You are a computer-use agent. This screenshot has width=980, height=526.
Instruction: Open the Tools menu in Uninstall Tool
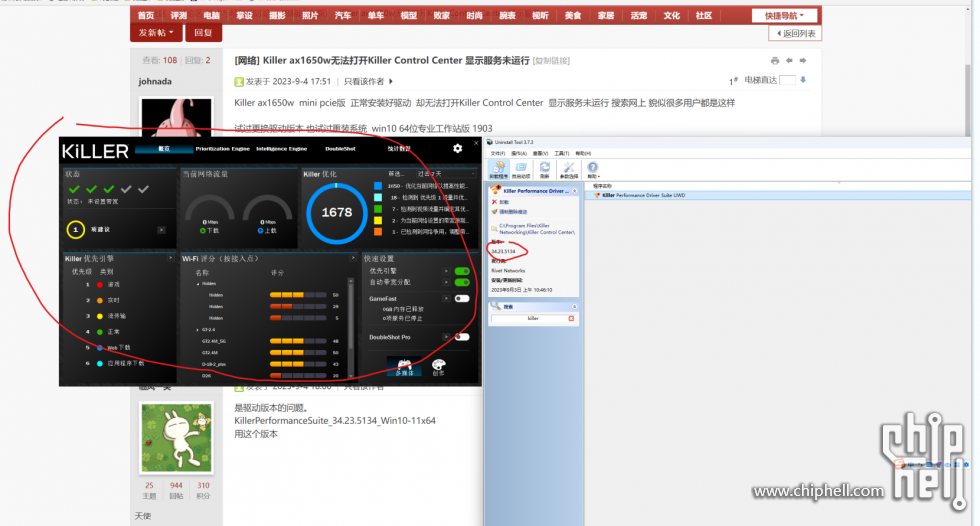(561, 153)
